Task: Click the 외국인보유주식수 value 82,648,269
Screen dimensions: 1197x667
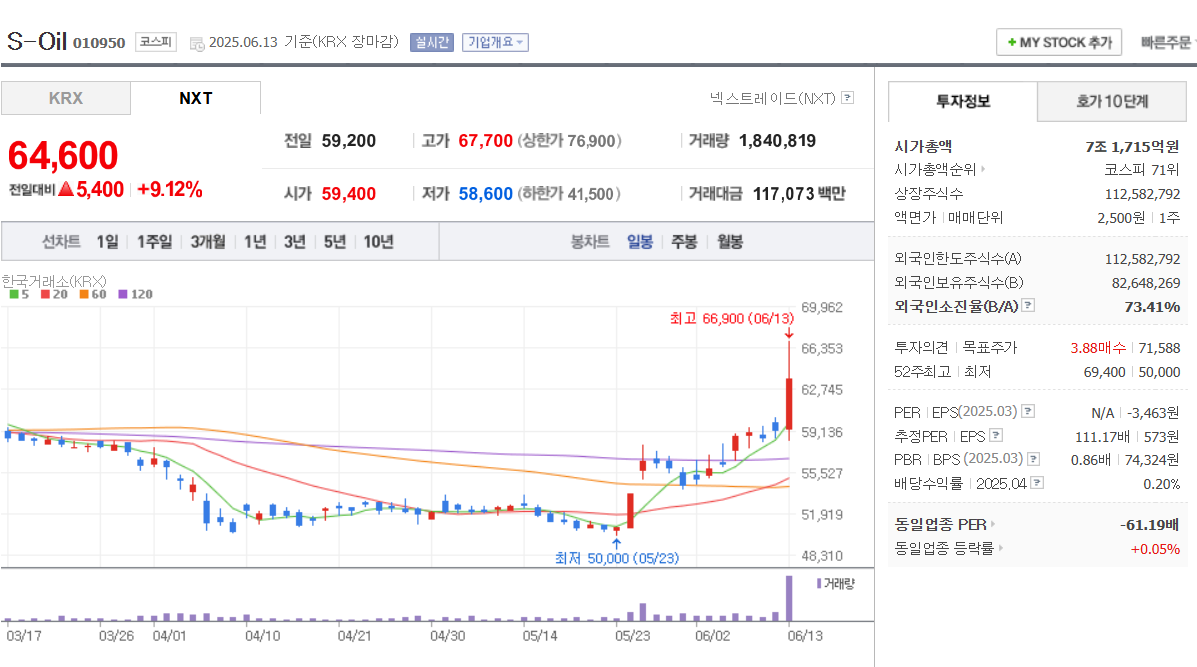Action: [1145, 283]
